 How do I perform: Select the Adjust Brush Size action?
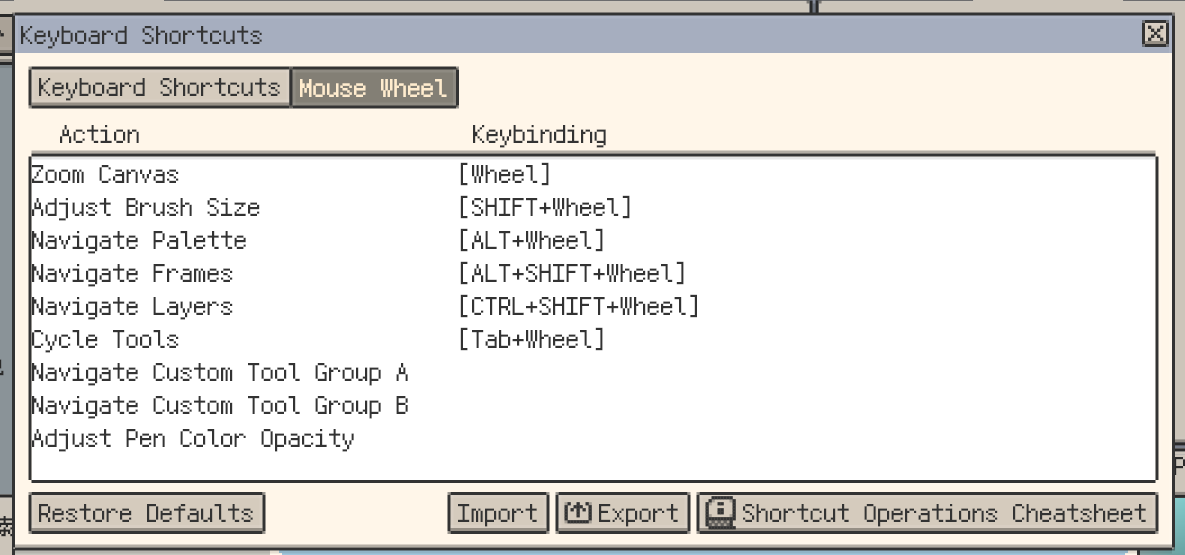tap(145, 208)
